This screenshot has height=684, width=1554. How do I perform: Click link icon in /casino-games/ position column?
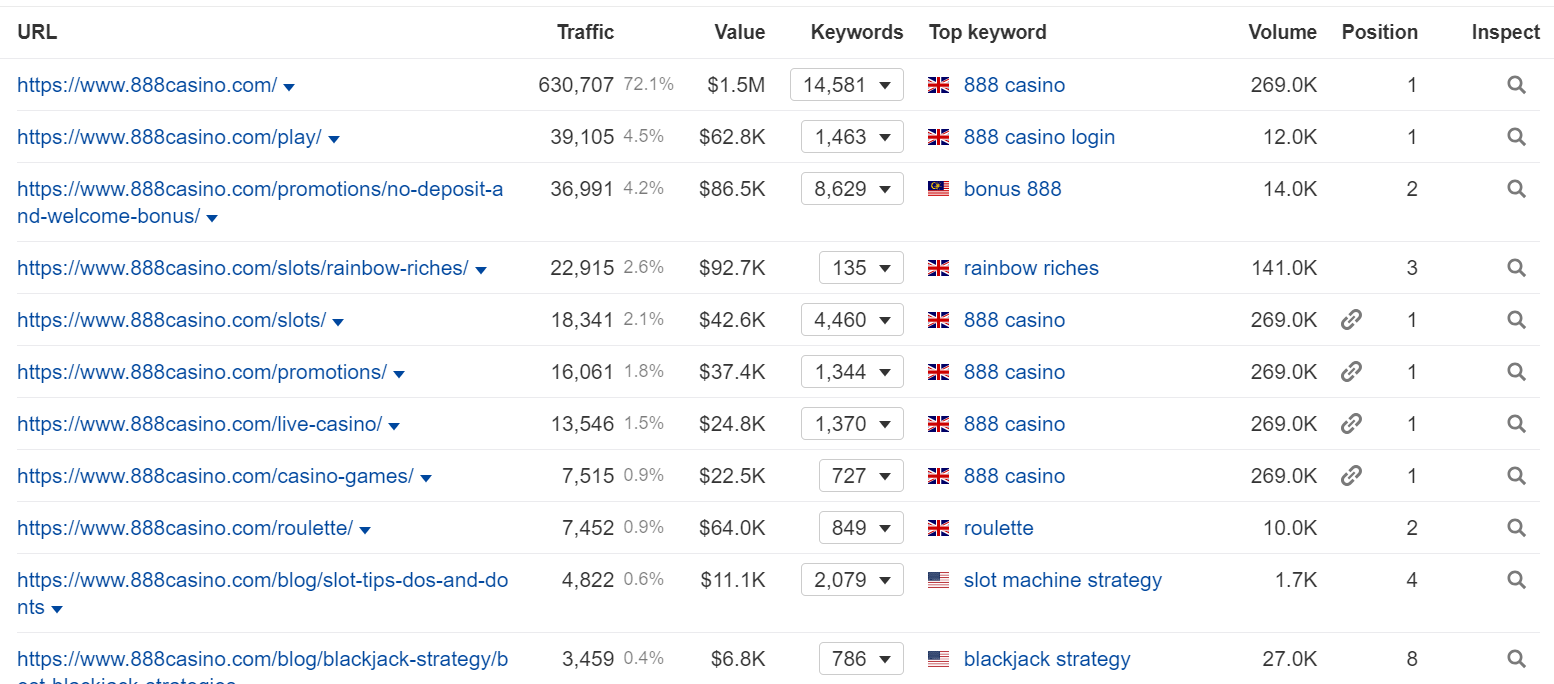pyautogui.click(x=1351, y=476)
